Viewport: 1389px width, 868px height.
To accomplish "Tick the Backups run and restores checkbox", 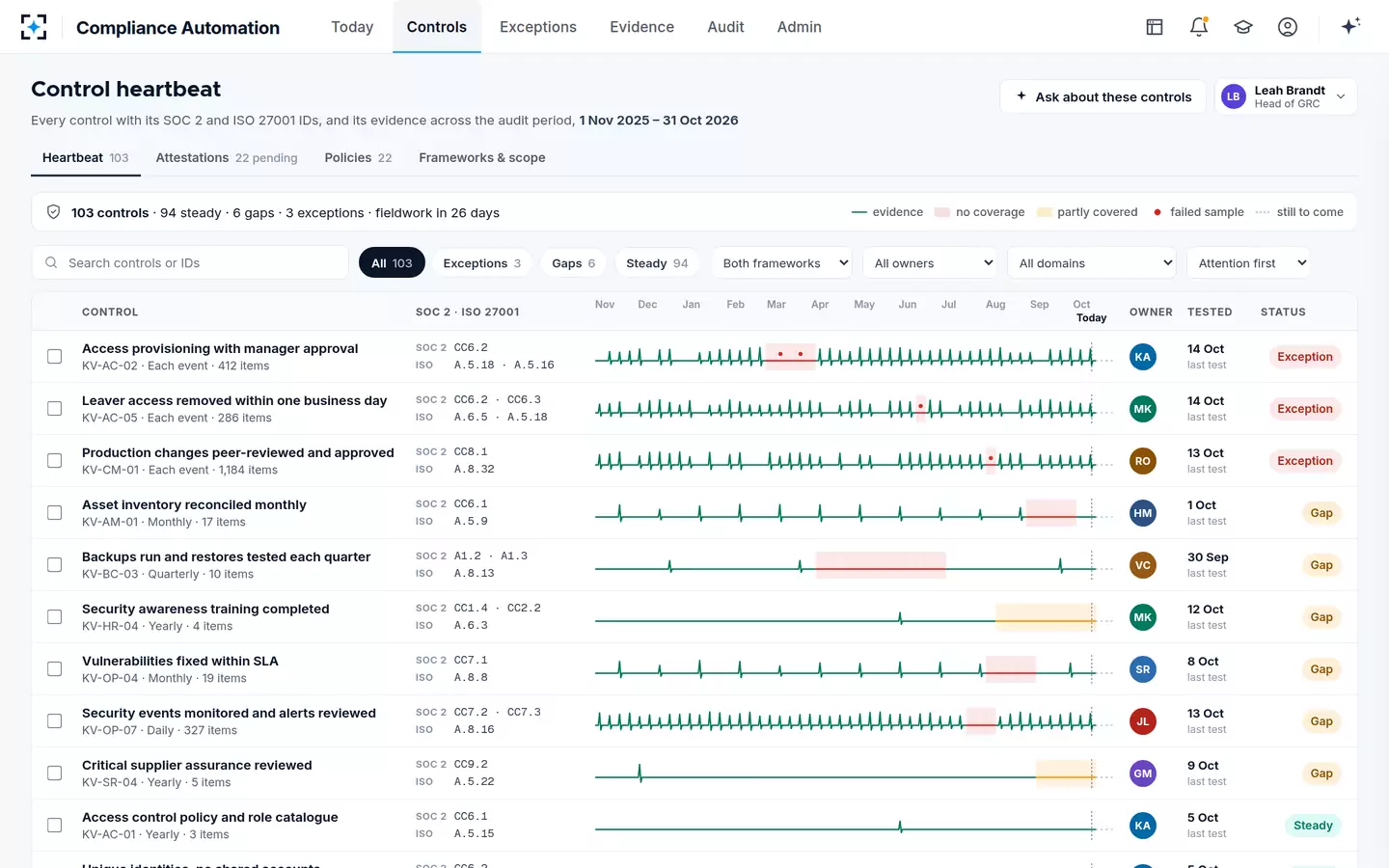I will [55, 565].
